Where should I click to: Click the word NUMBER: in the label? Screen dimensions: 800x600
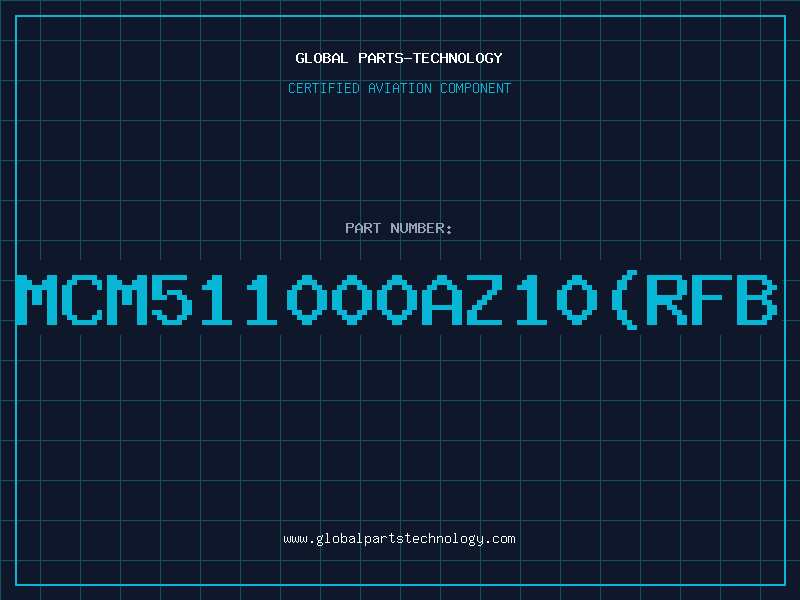421,228
